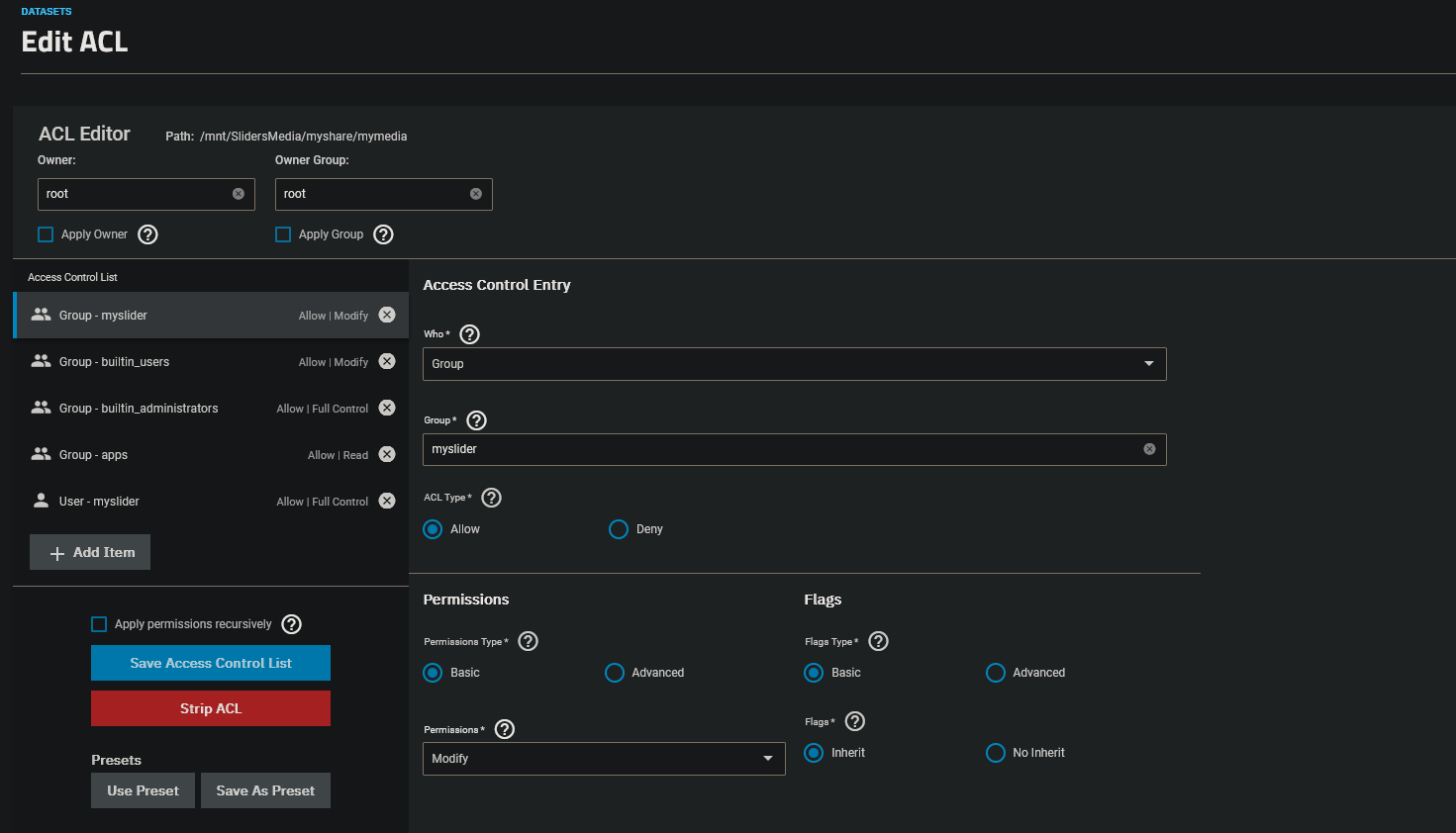Open help for the Who field
Image resolution: width=1456 pixels, height=833 pixels.
click(x=470, y=334)
